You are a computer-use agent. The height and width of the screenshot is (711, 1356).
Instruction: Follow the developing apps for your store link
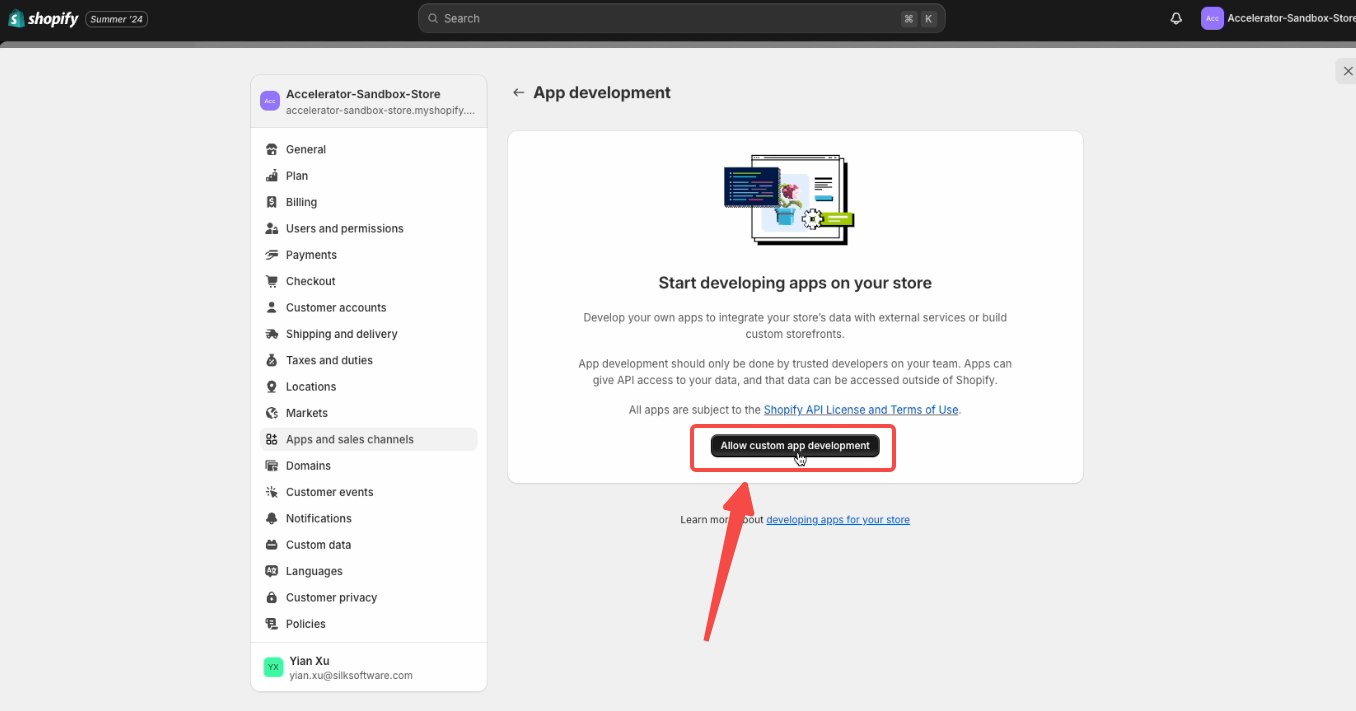(838, 520)
